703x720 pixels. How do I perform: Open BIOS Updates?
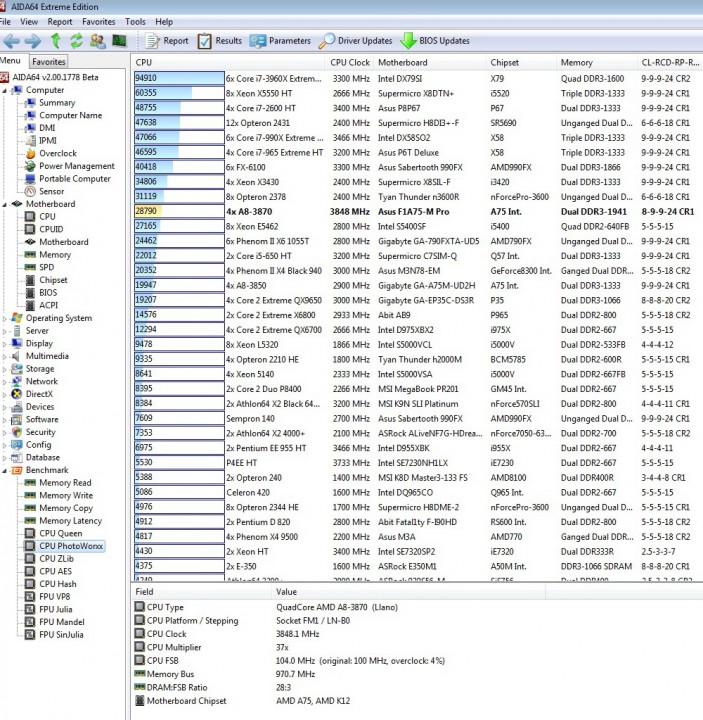[x=435, y=41]
